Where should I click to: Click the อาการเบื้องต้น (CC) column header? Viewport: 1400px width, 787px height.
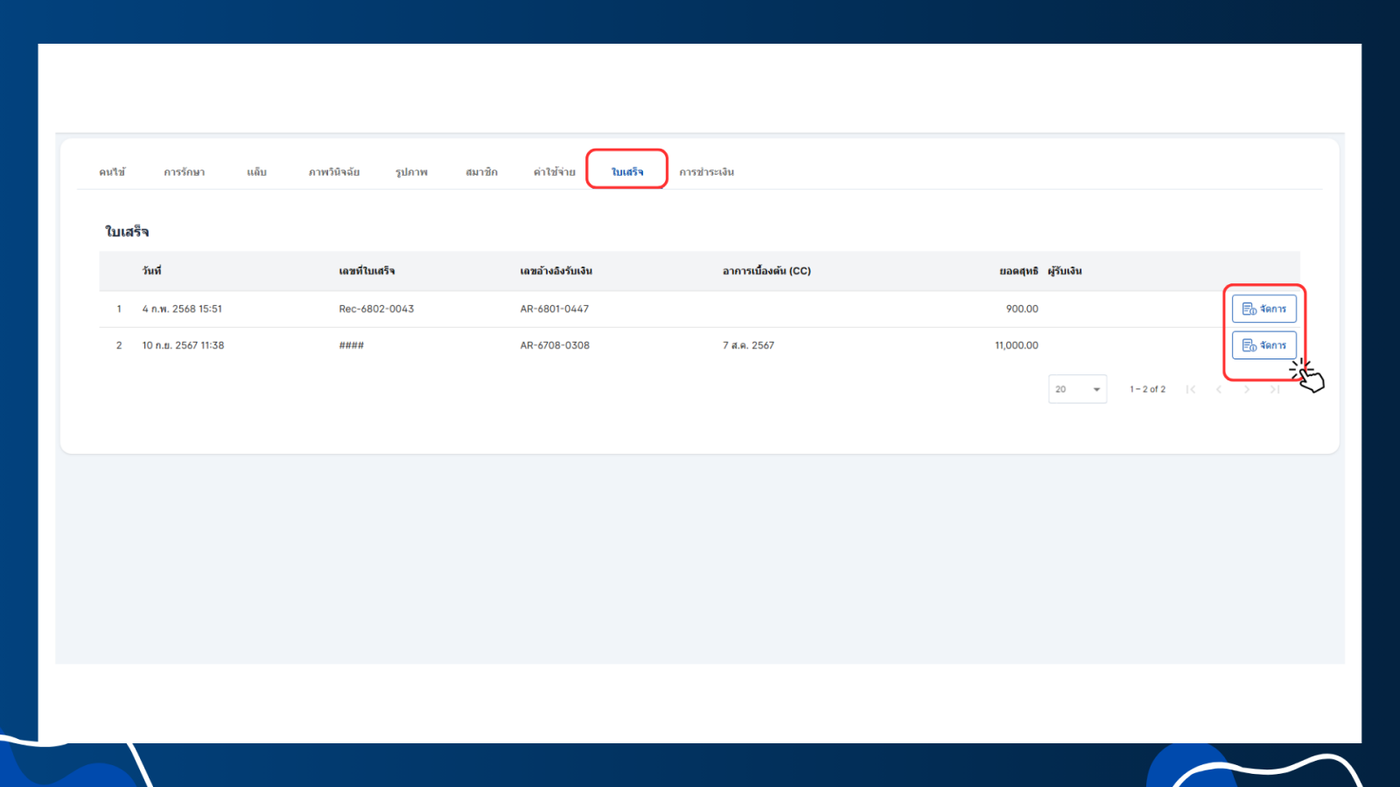pyautogui.click(x=766, y=271)
